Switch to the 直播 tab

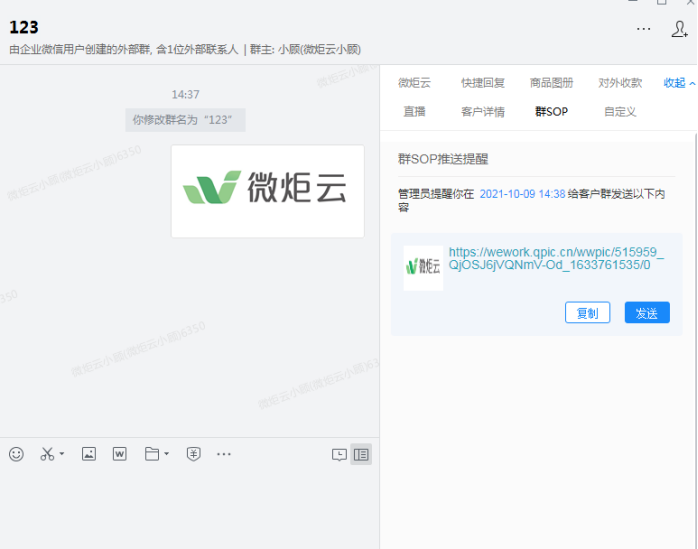(414, 111)
